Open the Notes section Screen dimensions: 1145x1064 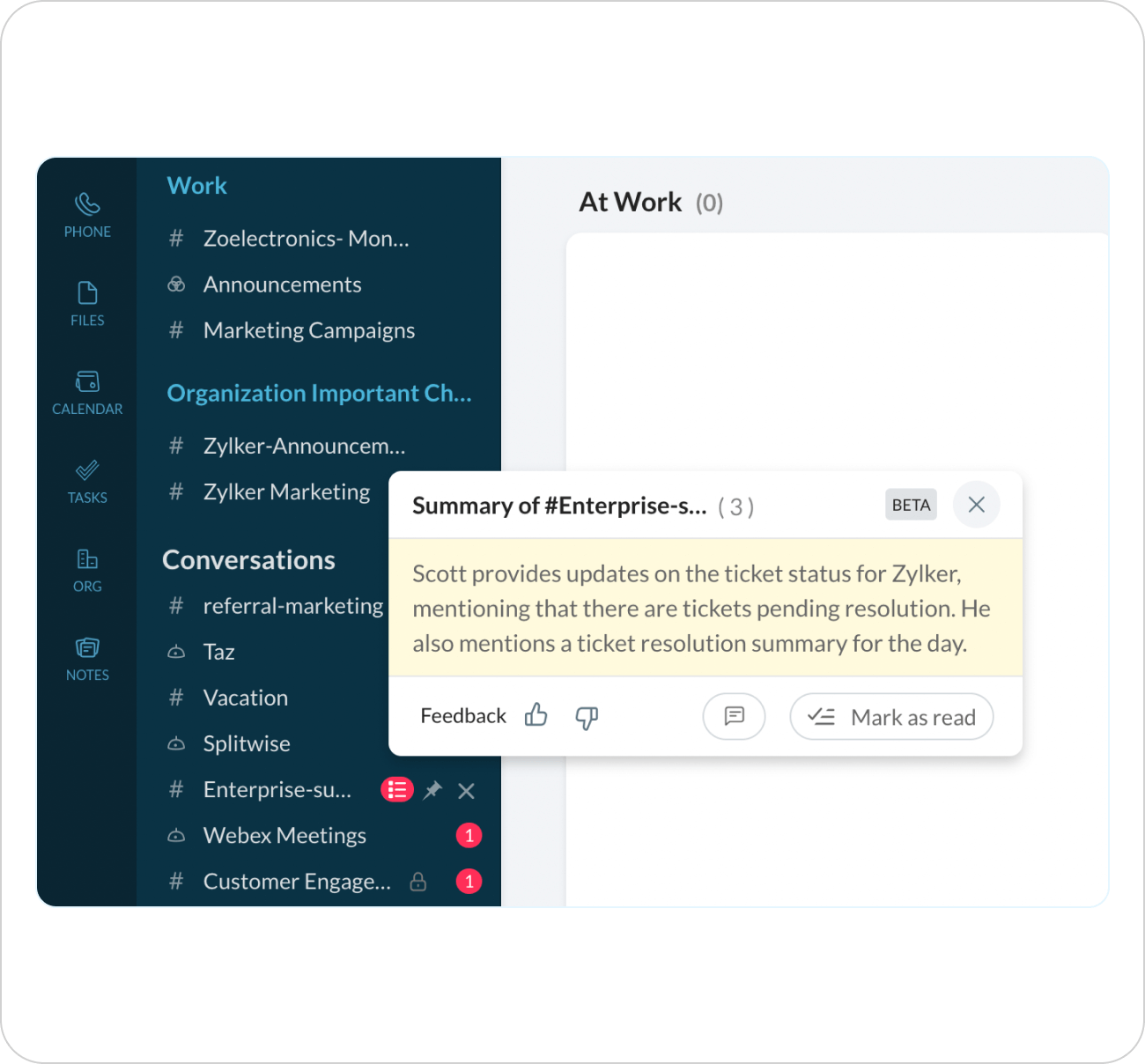(x=86, y=658)
